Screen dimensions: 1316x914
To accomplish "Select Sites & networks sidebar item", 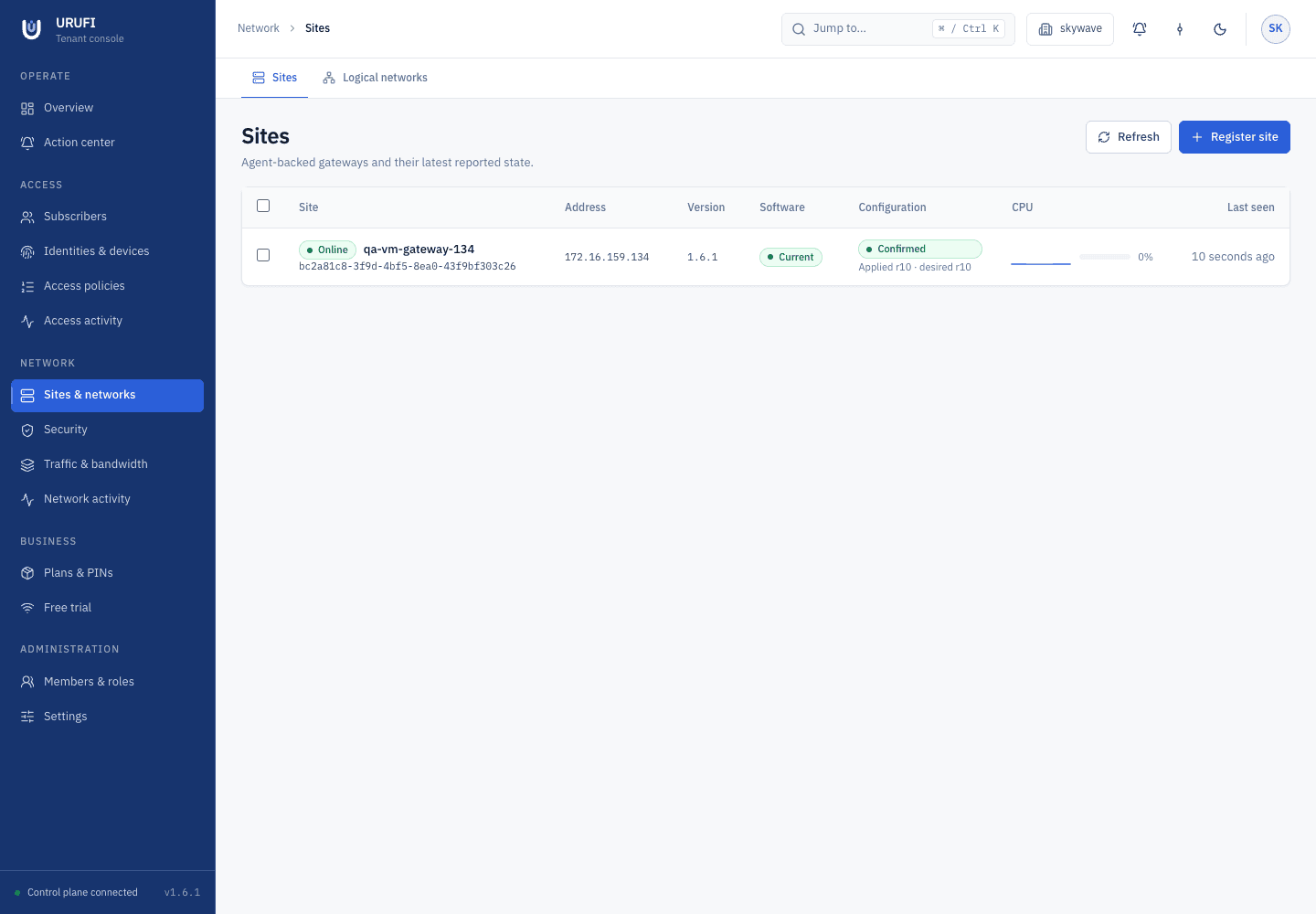I will (107, 395).
